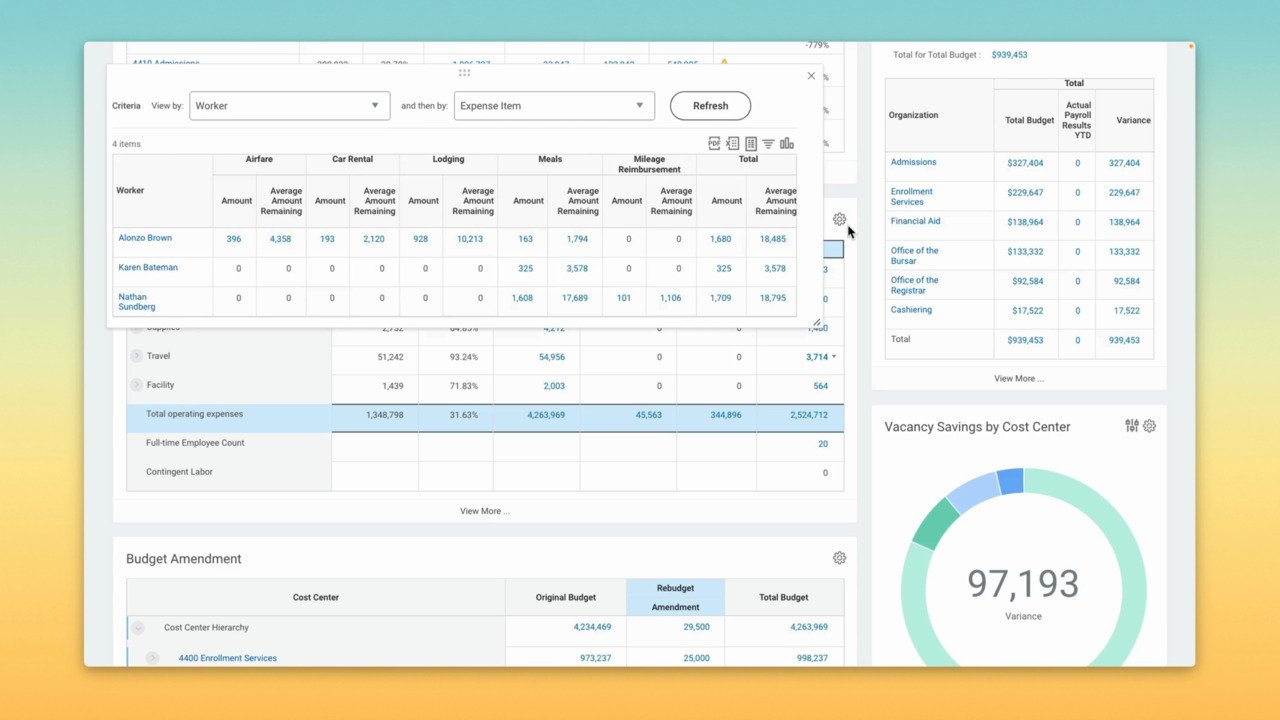This screenshot has width=1280, height=720.
Task: Expand the Facility row
Action: [137, 385]
